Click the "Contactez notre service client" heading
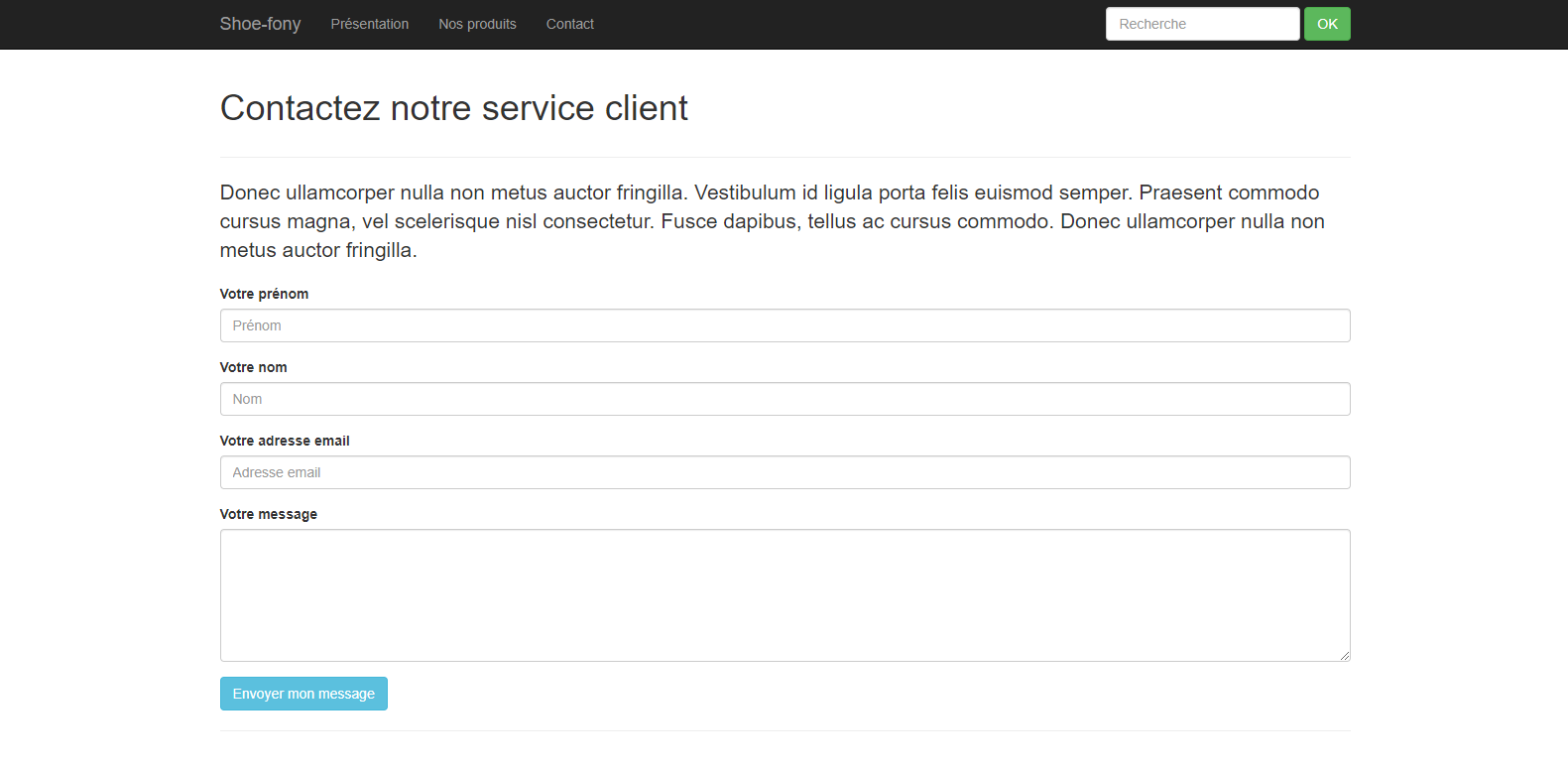The width and height of the screenshot is (1568, 772). point(453,108)
